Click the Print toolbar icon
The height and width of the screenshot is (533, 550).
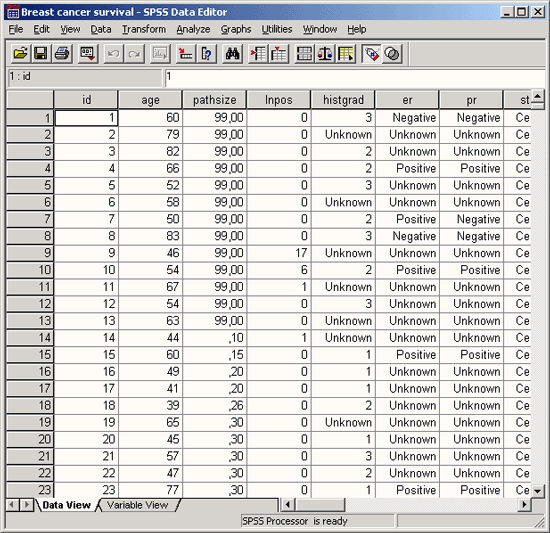coord(62,54)
